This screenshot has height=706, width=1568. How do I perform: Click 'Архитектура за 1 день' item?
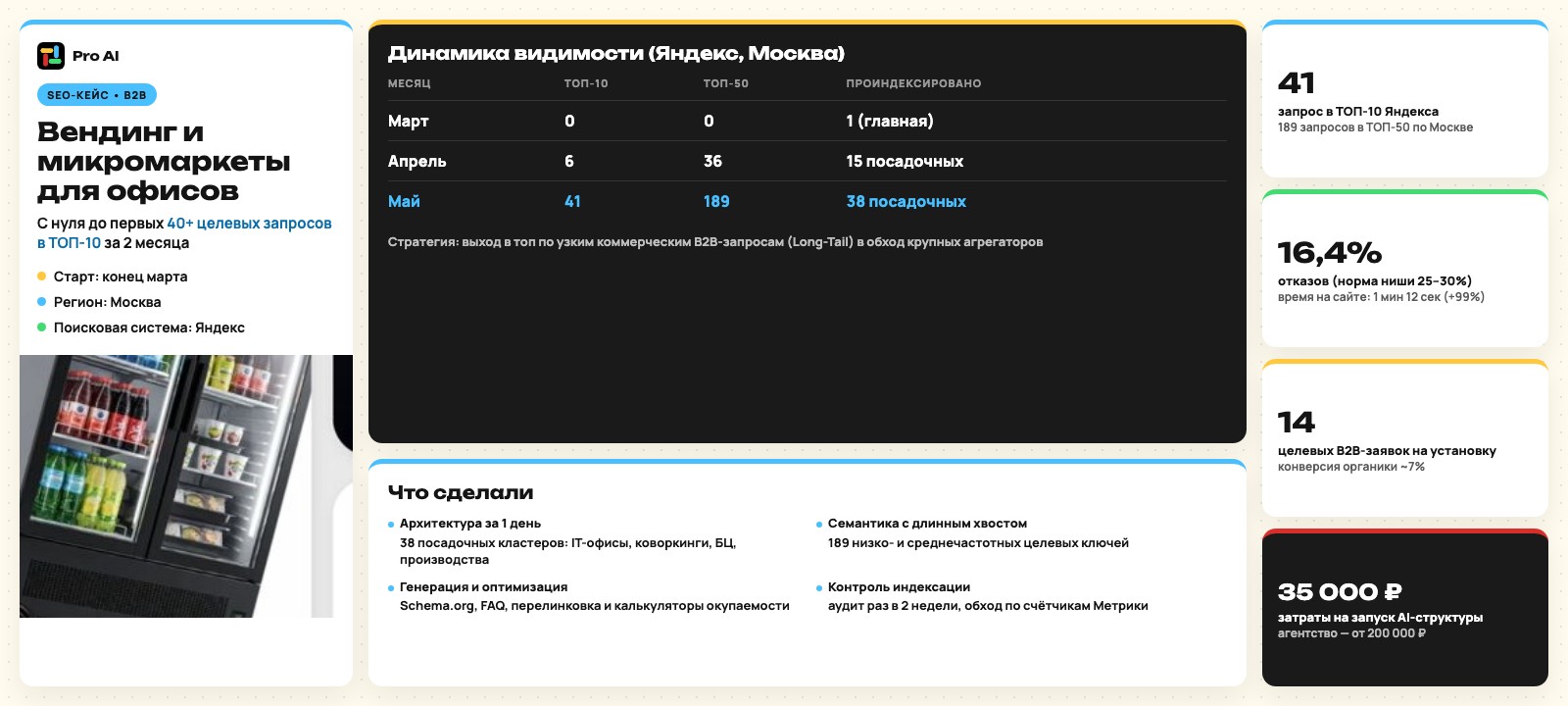tap(470, 524)
